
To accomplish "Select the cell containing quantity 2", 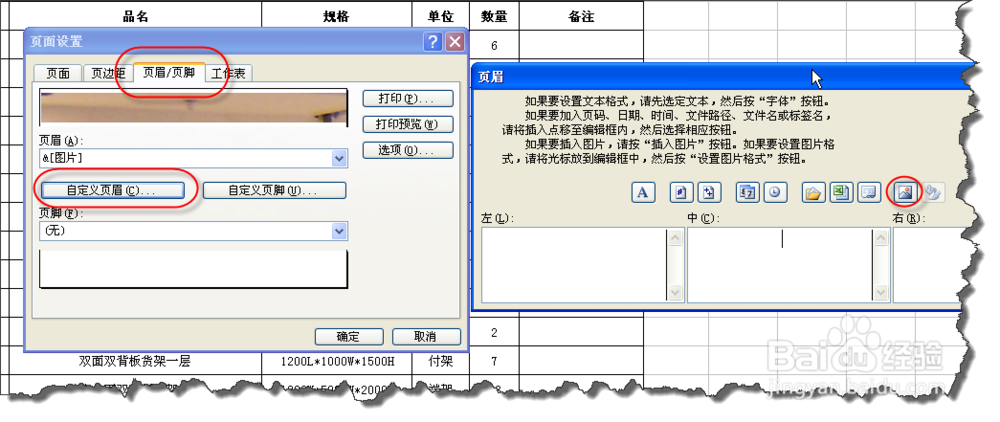I will point(494,332).
